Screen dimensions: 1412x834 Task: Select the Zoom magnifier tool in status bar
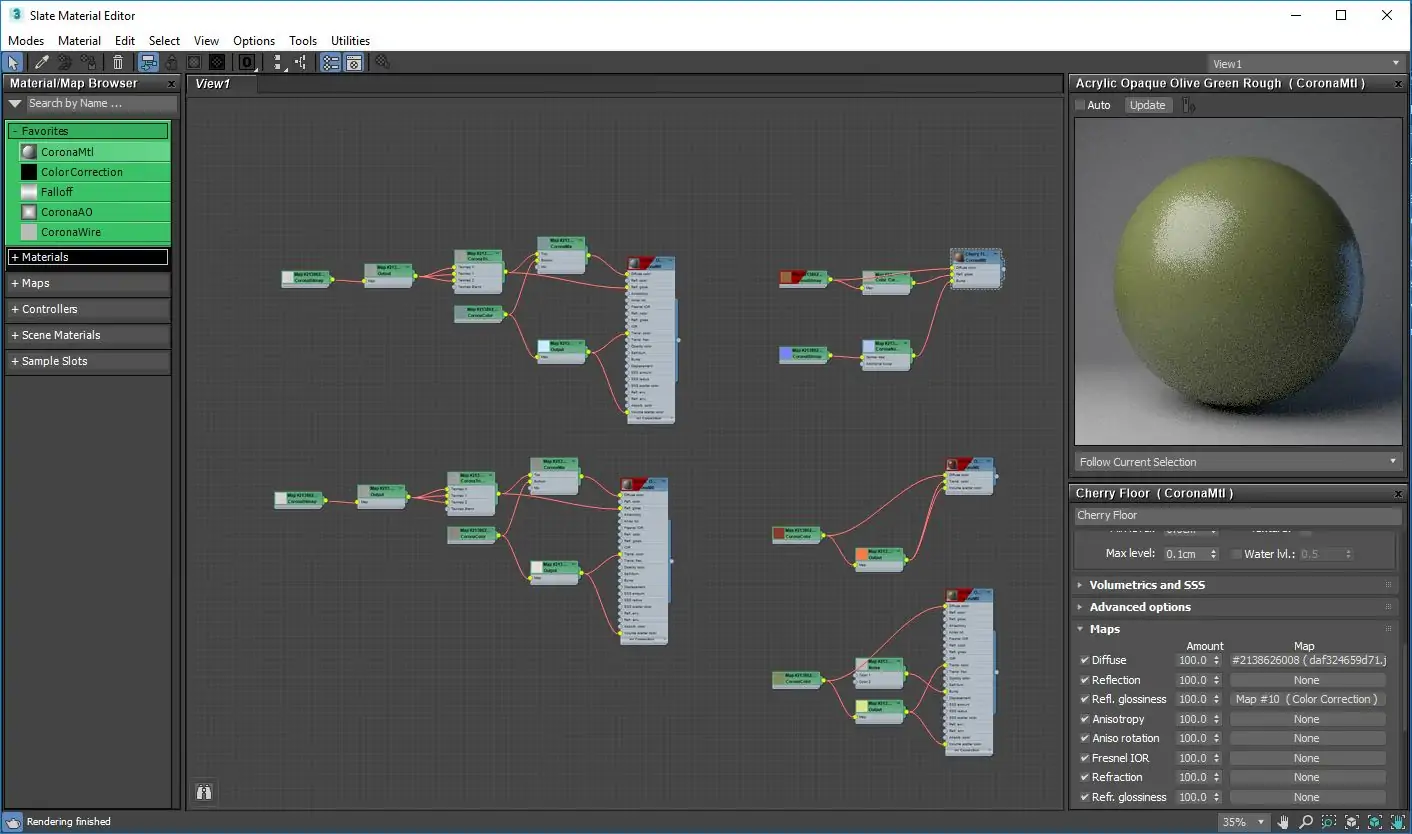1306,822
